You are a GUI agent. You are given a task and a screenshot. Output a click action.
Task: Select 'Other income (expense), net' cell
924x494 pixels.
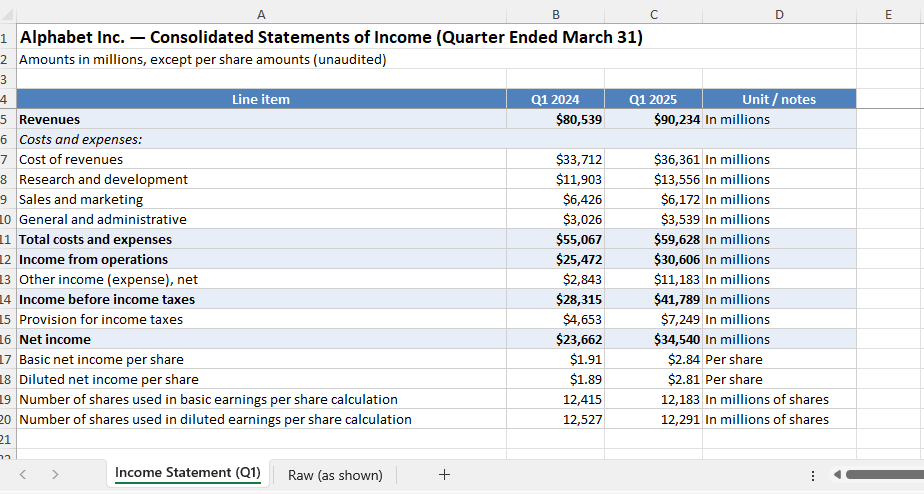click(x=261, y=279)
